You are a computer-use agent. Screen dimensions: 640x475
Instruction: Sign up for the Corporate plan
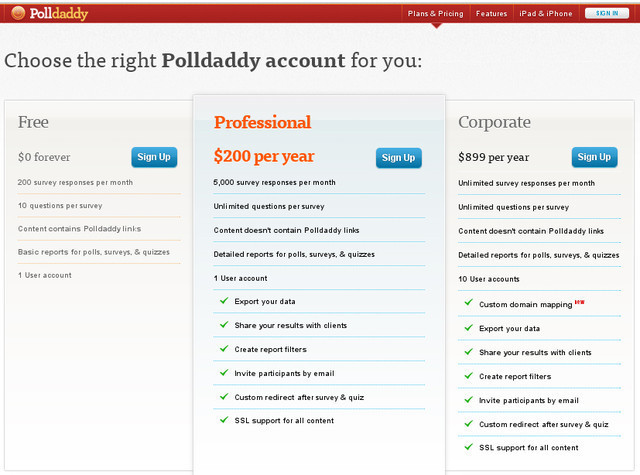point(594,157)
